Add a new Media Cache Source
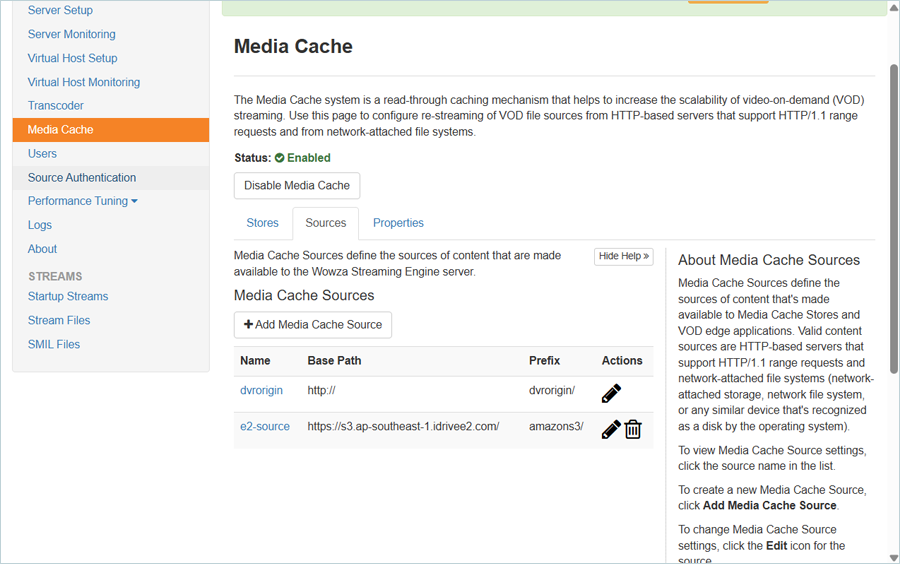 [313, 325]
